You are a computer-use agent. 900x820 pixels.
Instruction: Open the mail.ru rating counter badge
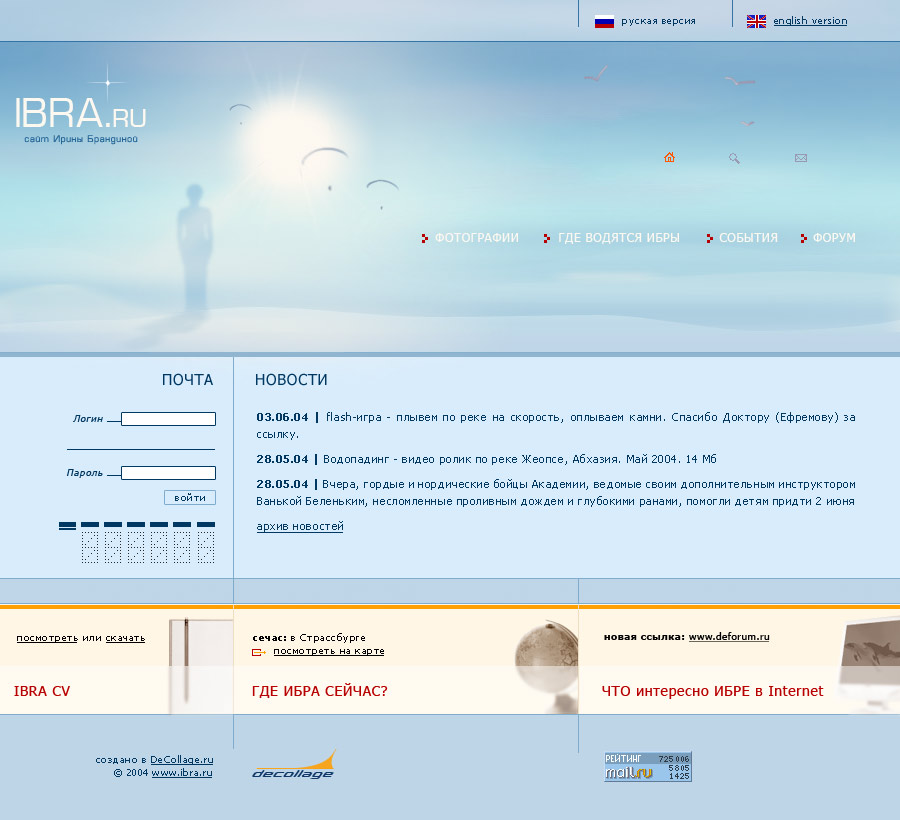coord(647,766)
